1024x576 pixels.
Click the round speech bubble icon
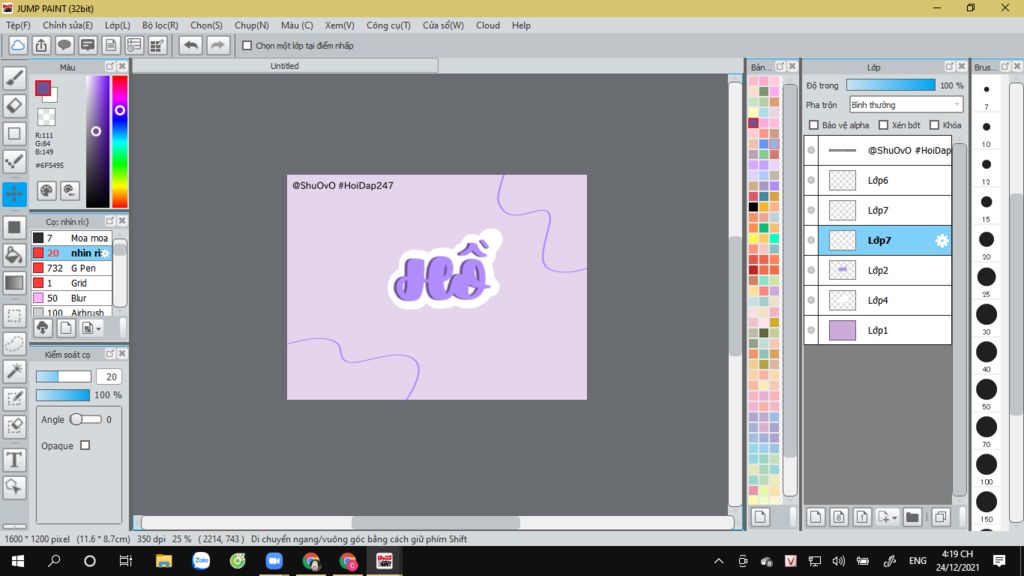(64, 45)
